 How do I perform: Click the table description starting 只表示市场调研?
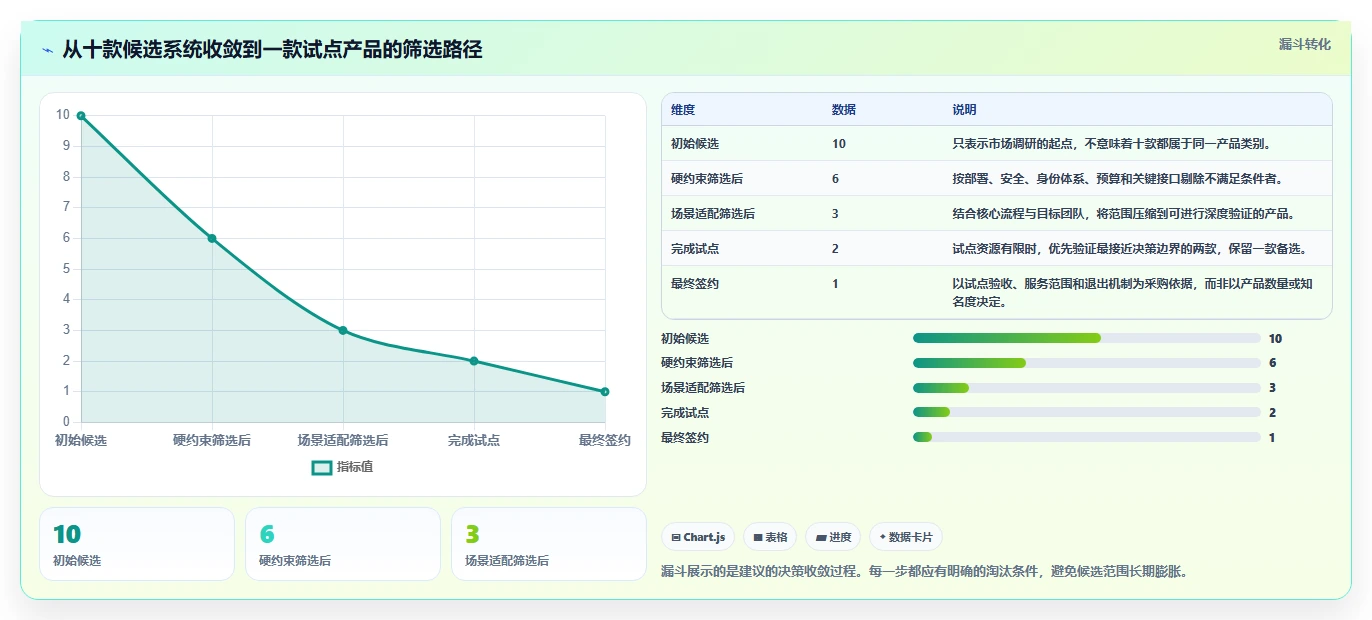[1111, 144]
